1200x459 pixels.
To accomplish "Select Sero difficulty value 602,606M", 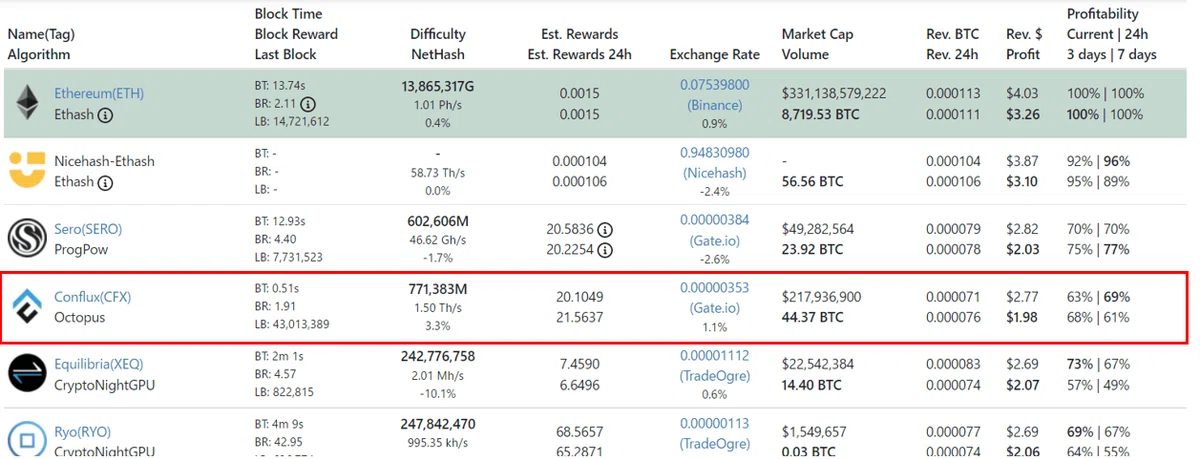I will coord(438,223).
